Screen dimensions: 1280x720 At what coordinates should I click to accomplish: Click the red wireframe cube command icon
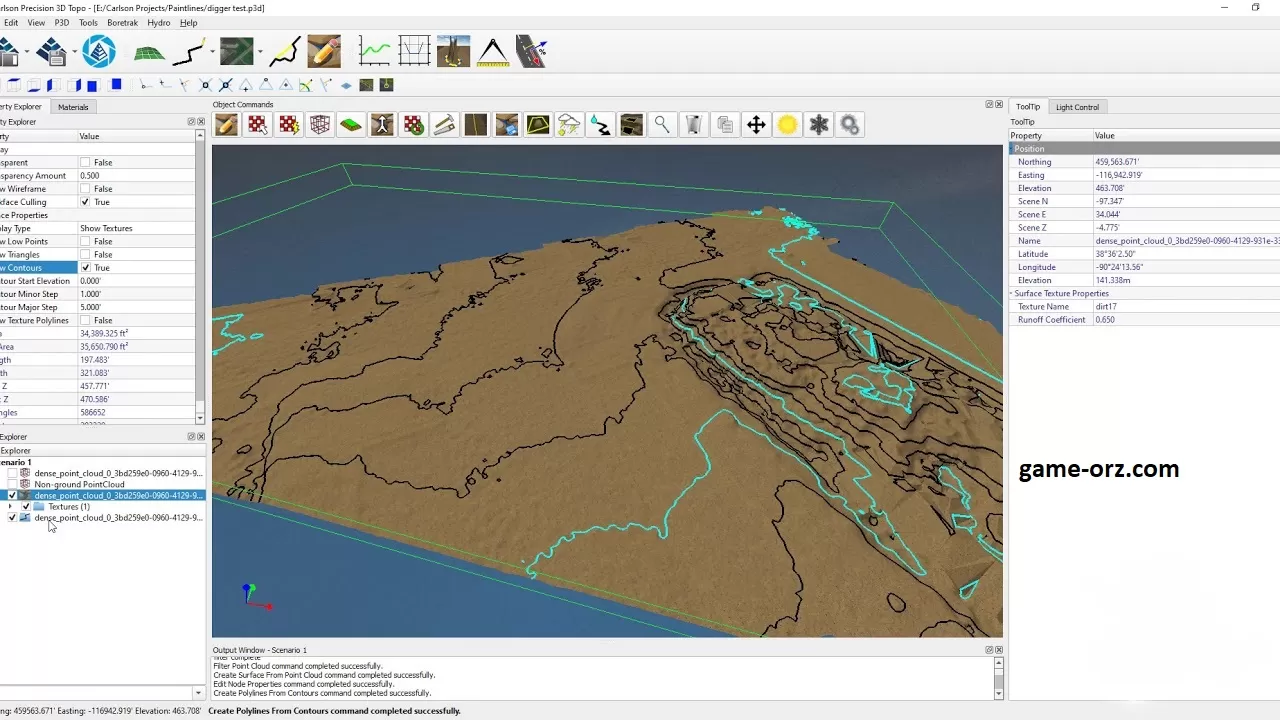320,125
